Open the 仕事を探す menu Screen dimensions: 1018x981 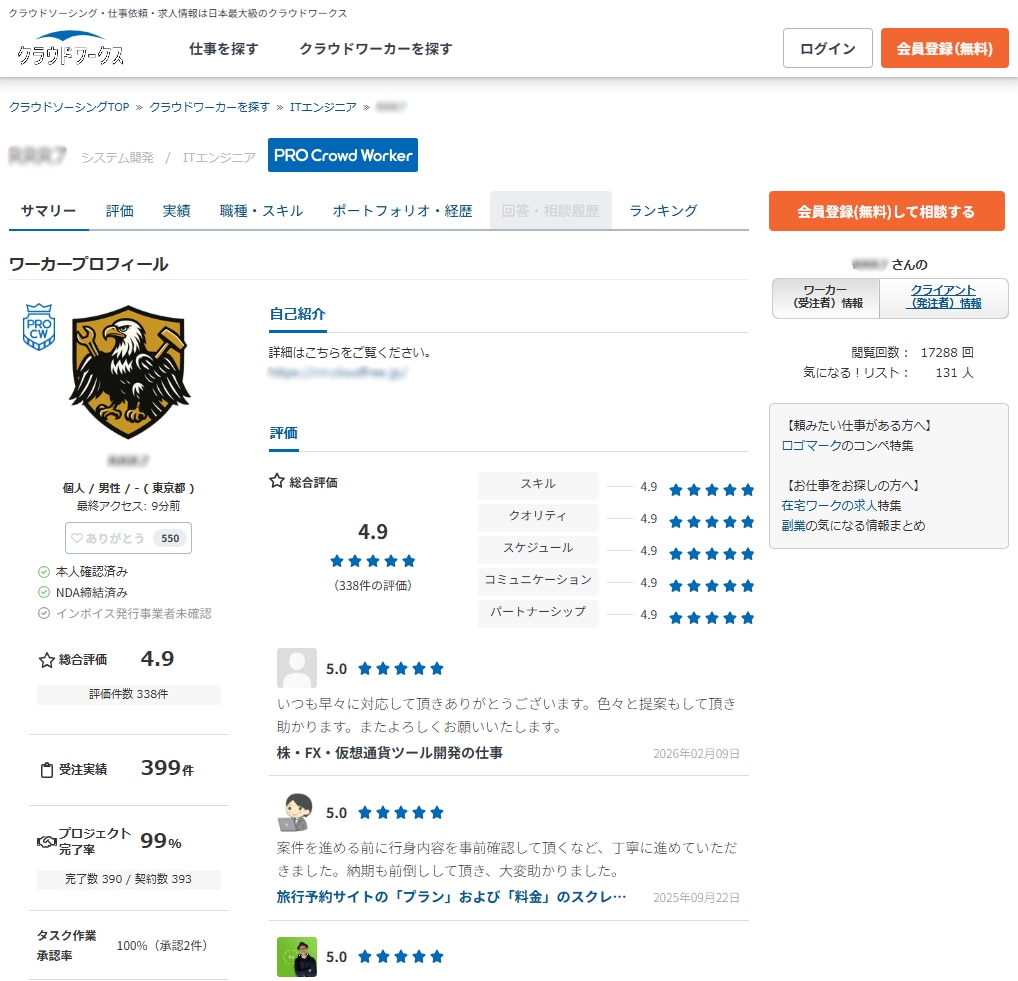(223, 49)
